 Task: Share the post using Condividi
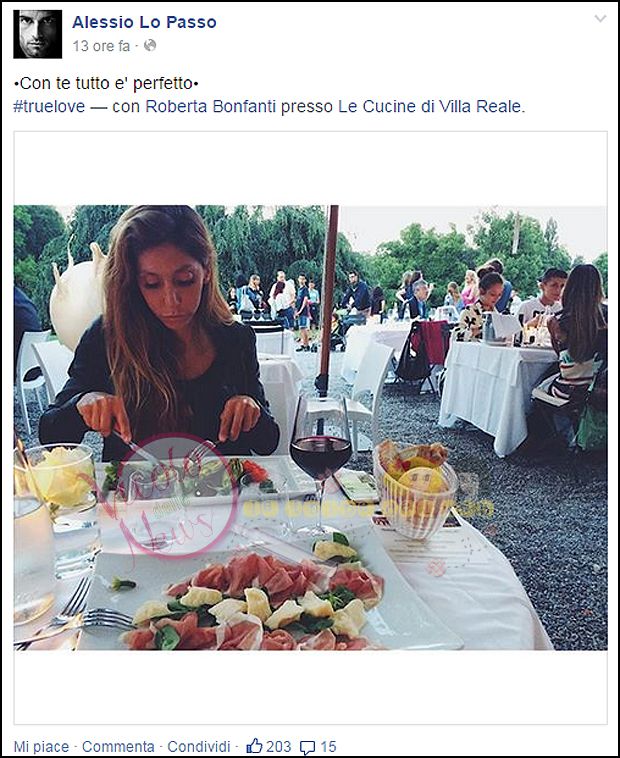click(x=198, y=746)
